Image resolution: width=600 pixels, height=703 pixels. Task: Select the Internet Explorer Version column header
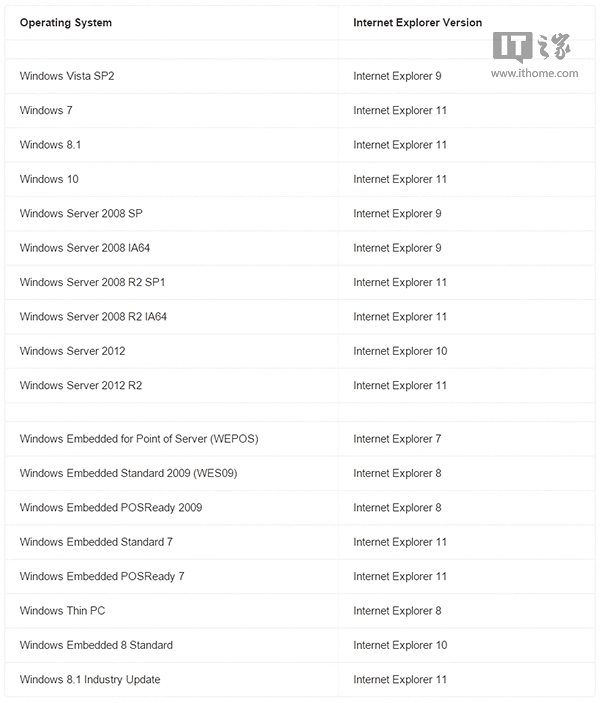417,22
